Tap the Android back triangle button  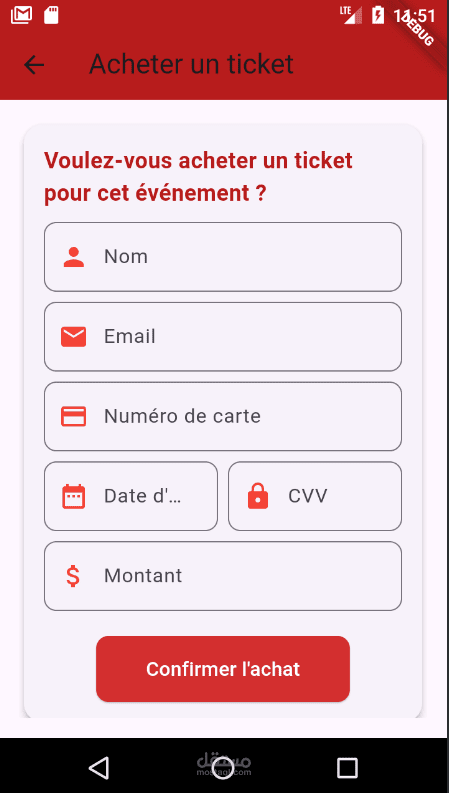99,768
